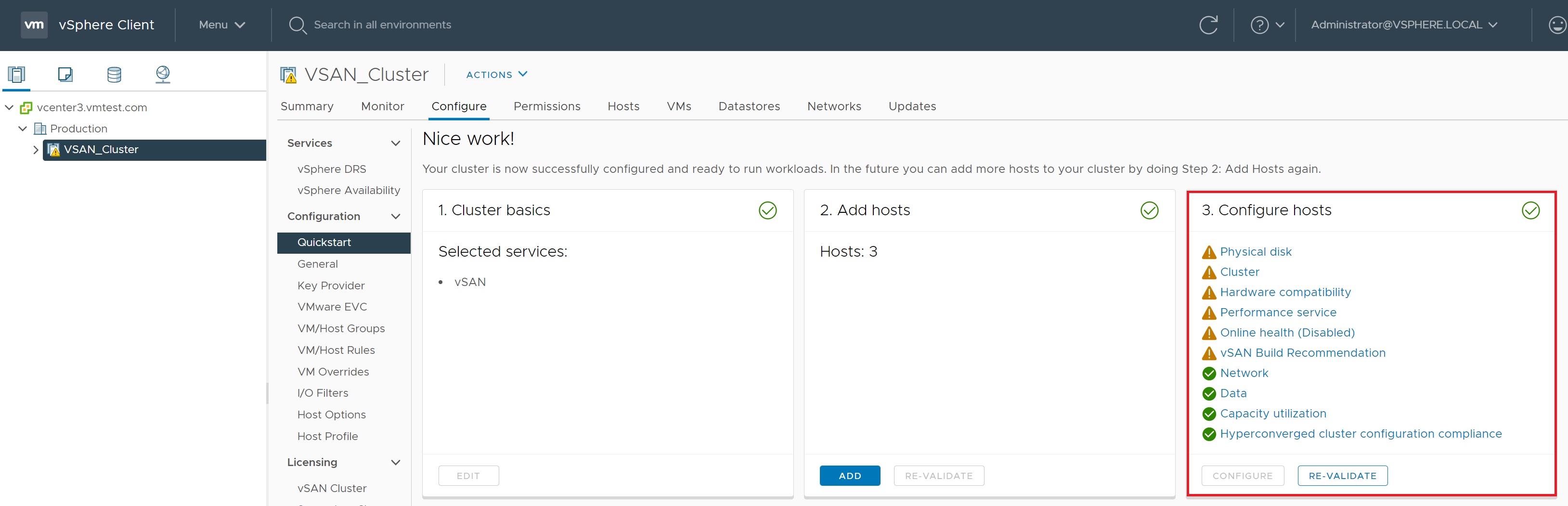Click the Search in all environments field

pyautogui.click(x=382, y=25)
